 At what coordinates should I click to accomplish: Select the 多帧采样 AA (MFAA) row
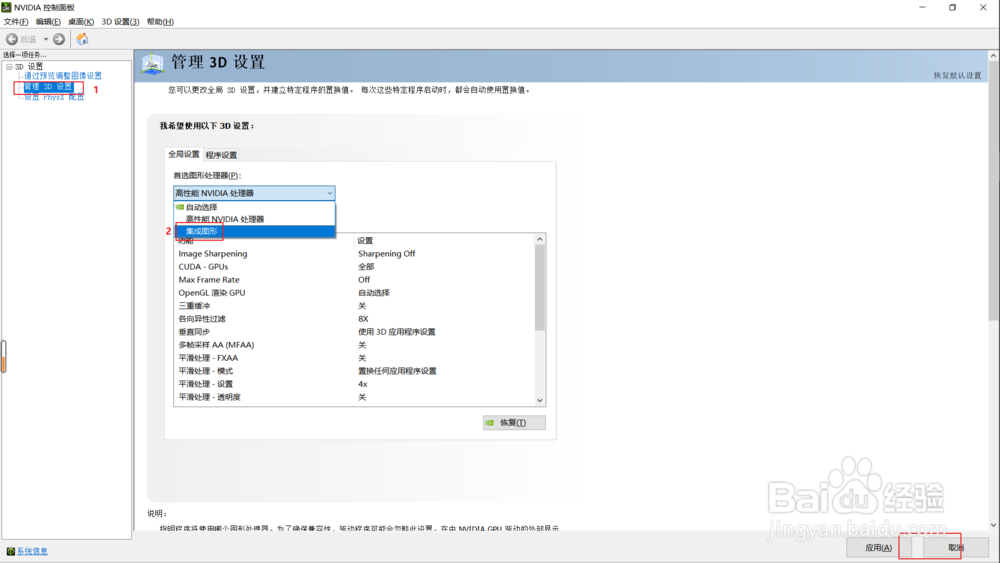coord(354,345)
